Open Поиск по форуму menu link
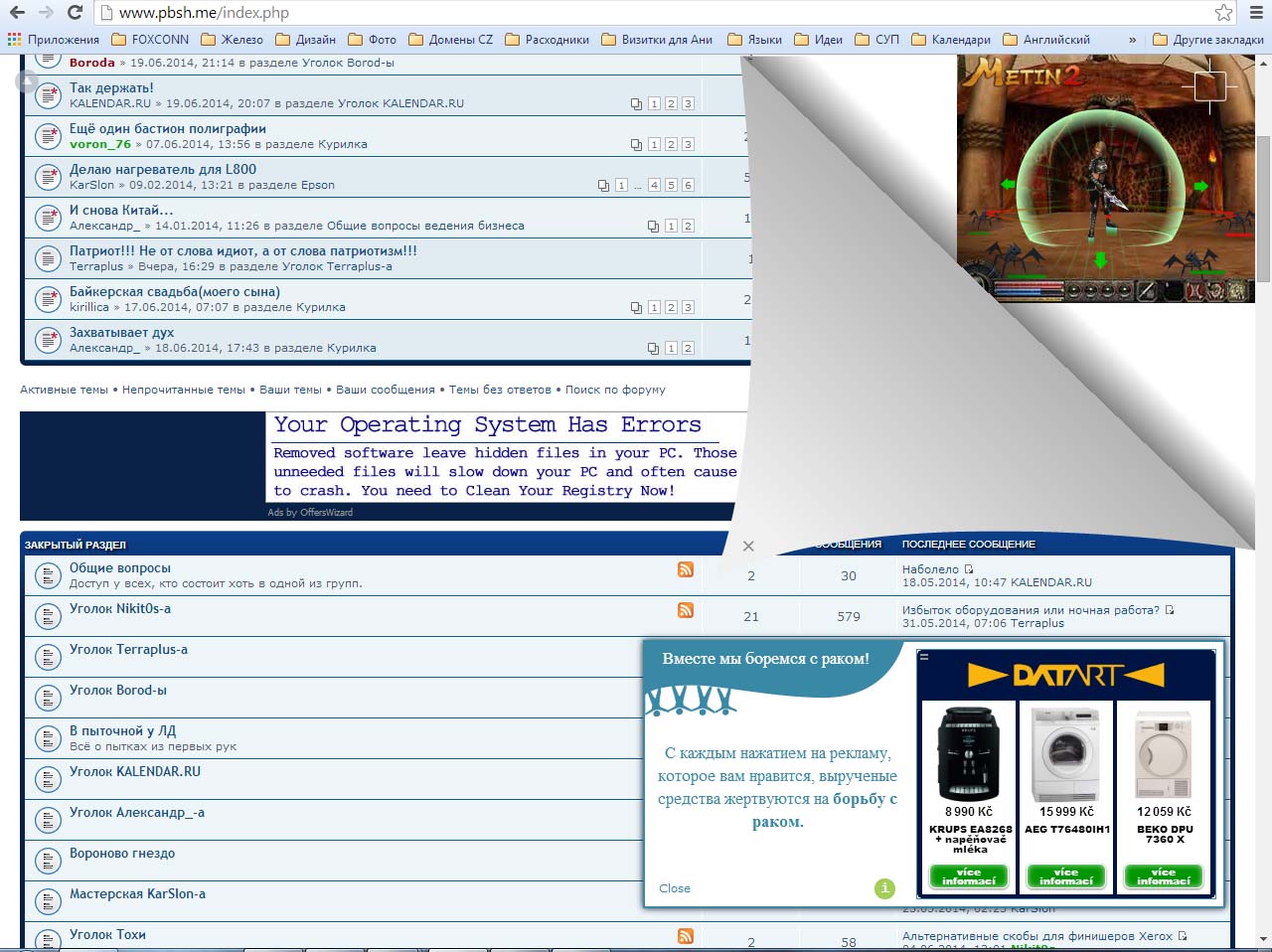 point(615,390)
